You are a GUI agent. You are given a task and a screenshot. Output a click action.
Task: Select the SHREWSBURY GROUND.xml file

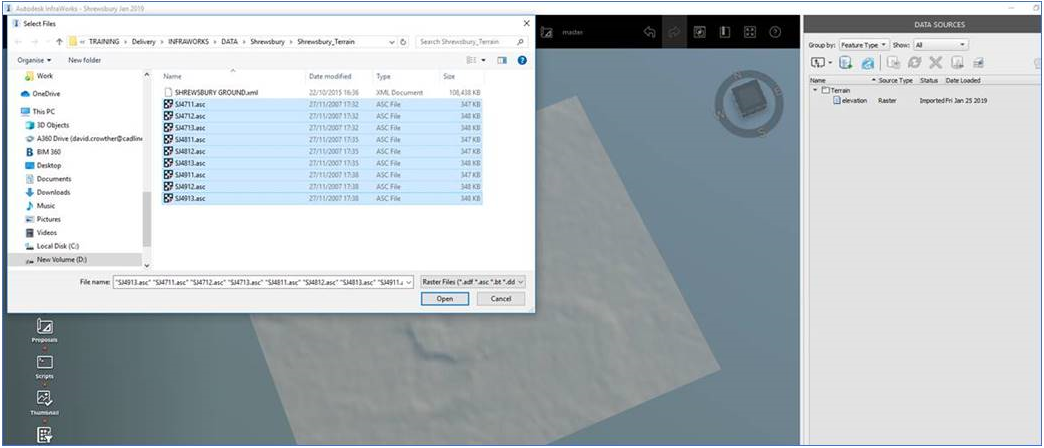tap(322, 93)
